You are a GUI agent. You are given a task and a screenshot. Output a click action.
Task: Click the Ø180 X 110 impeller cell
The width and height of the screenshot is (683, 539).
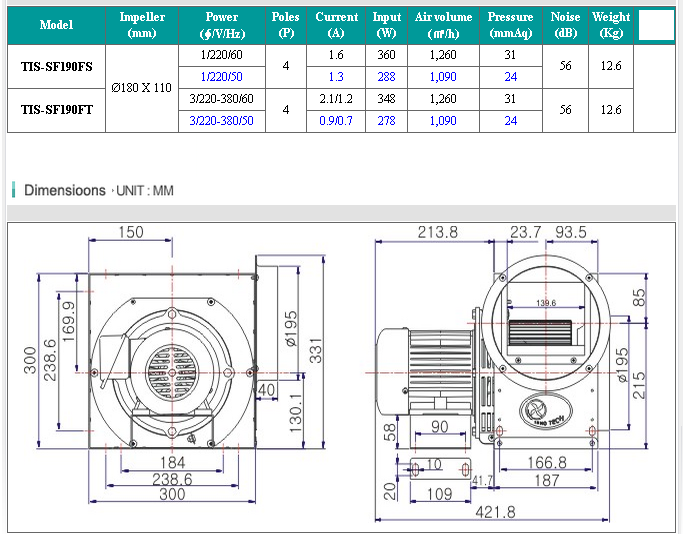click(x=143, y=88)
